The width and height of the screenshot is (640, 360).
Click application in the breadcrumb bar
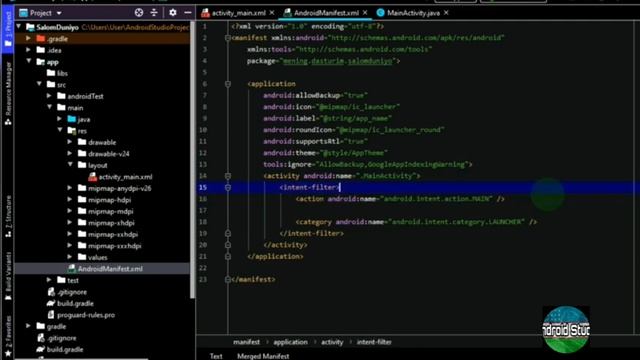point(290,342)
